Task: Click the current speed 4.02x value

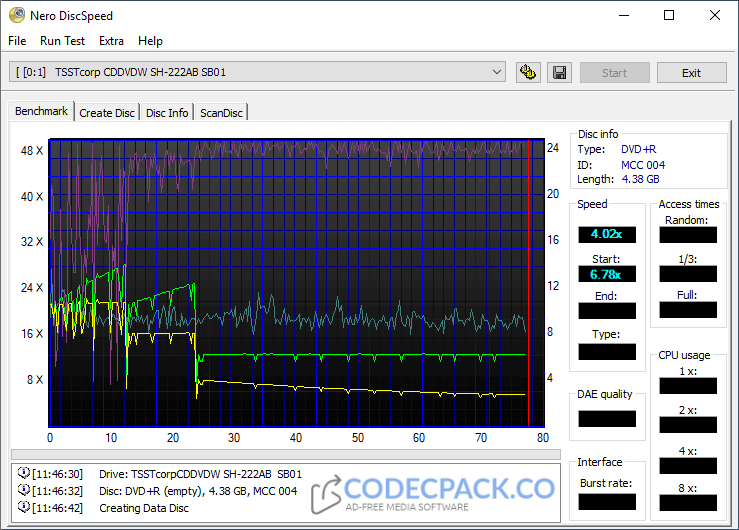Action: click(607, 234)
